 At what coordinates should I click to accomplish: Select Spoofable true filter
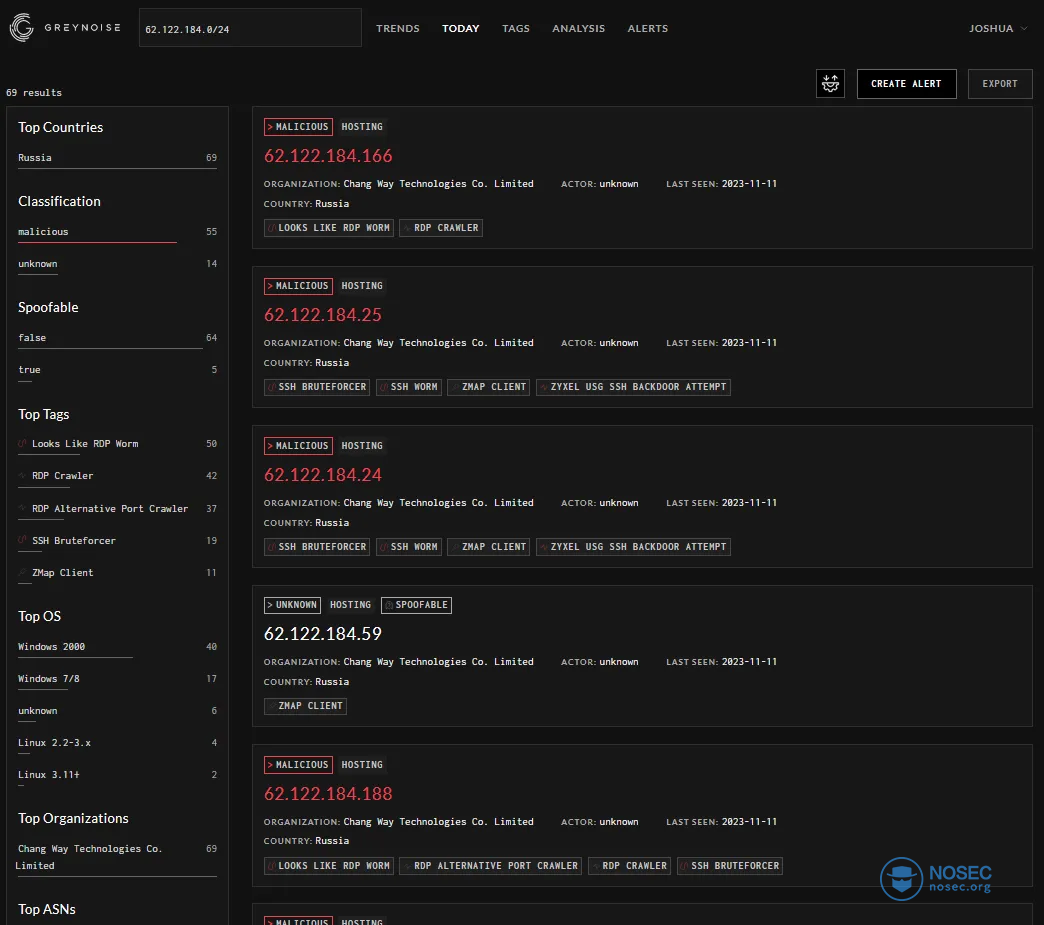tap(117, 370)
